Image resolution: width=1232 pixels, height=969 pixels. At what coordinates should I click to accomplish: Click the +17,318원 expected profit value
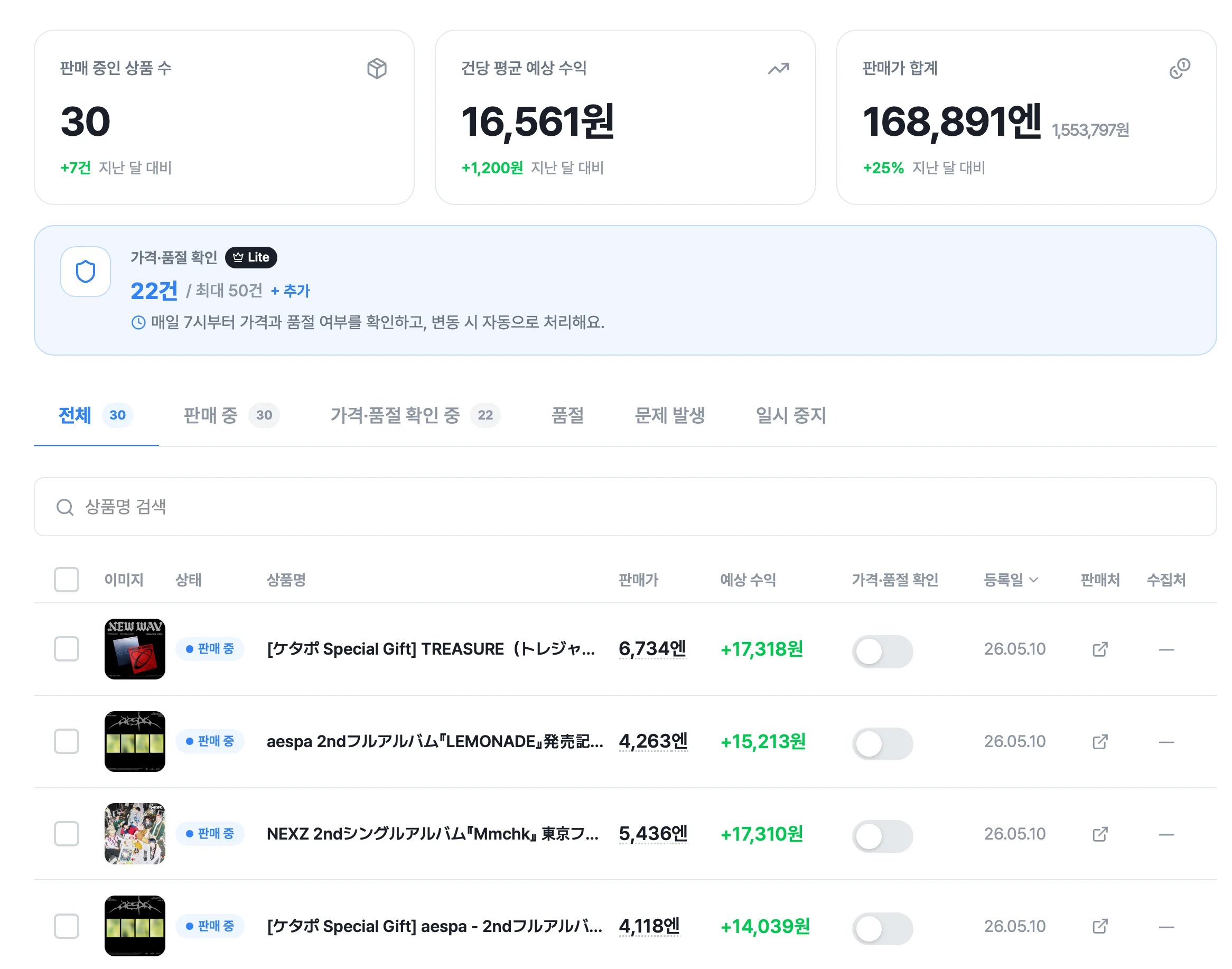[762, 649]
